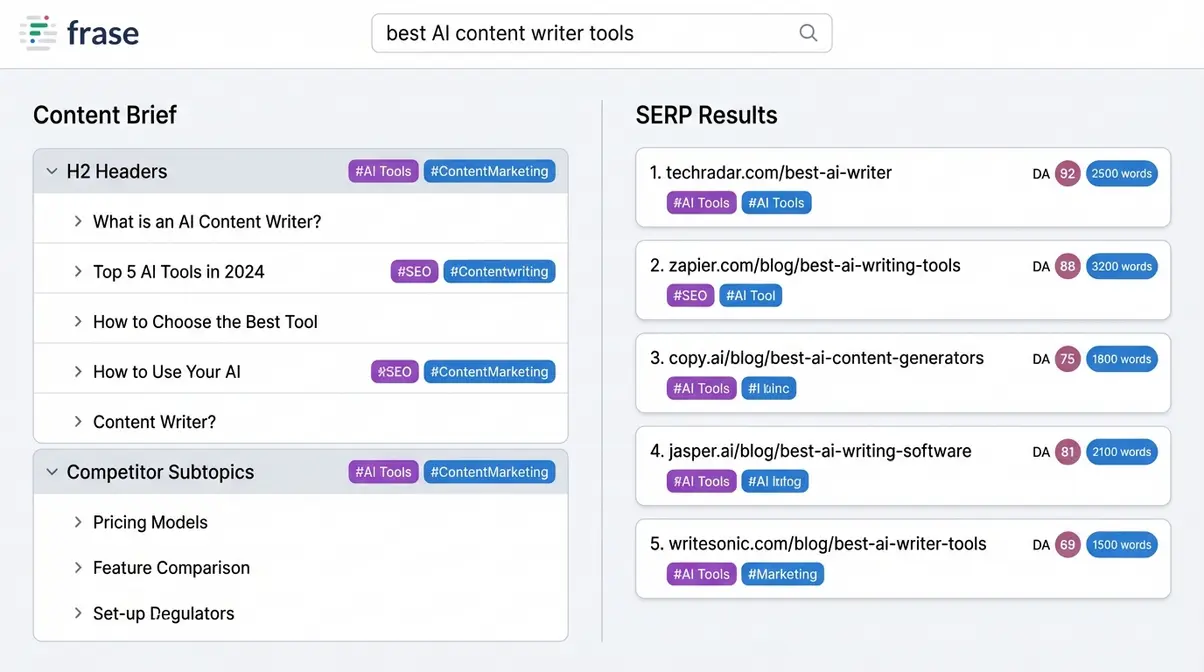This screenshot has height=672, width=1204.
Task: Click the #Contentwriting tag in H2 Headers
Action: (x=499, y=271)
